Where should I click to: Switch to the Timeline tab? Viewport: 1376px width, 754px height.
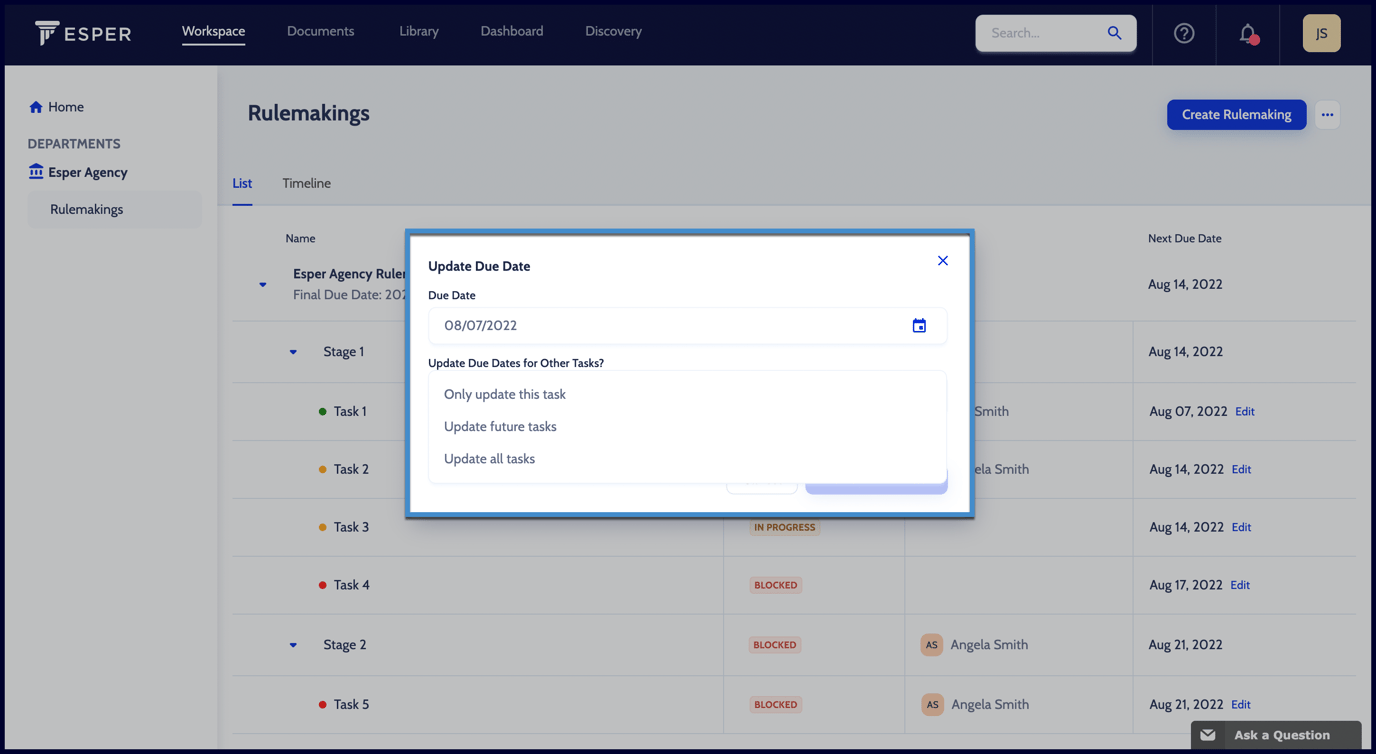(x=306, y=184)
